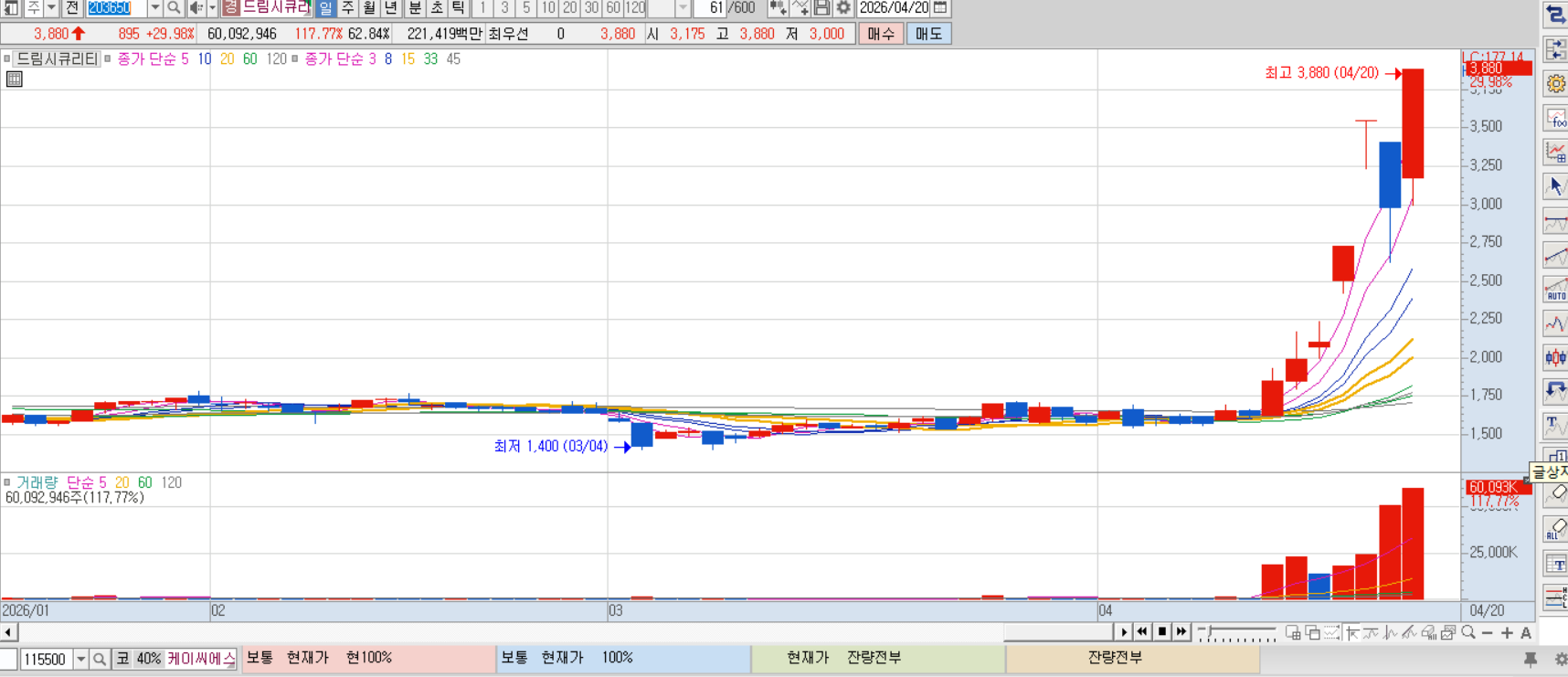Select the 30 interval tab
This screenshot has width=1568, height=677.
pyautogui.click(x=591, y=8)
